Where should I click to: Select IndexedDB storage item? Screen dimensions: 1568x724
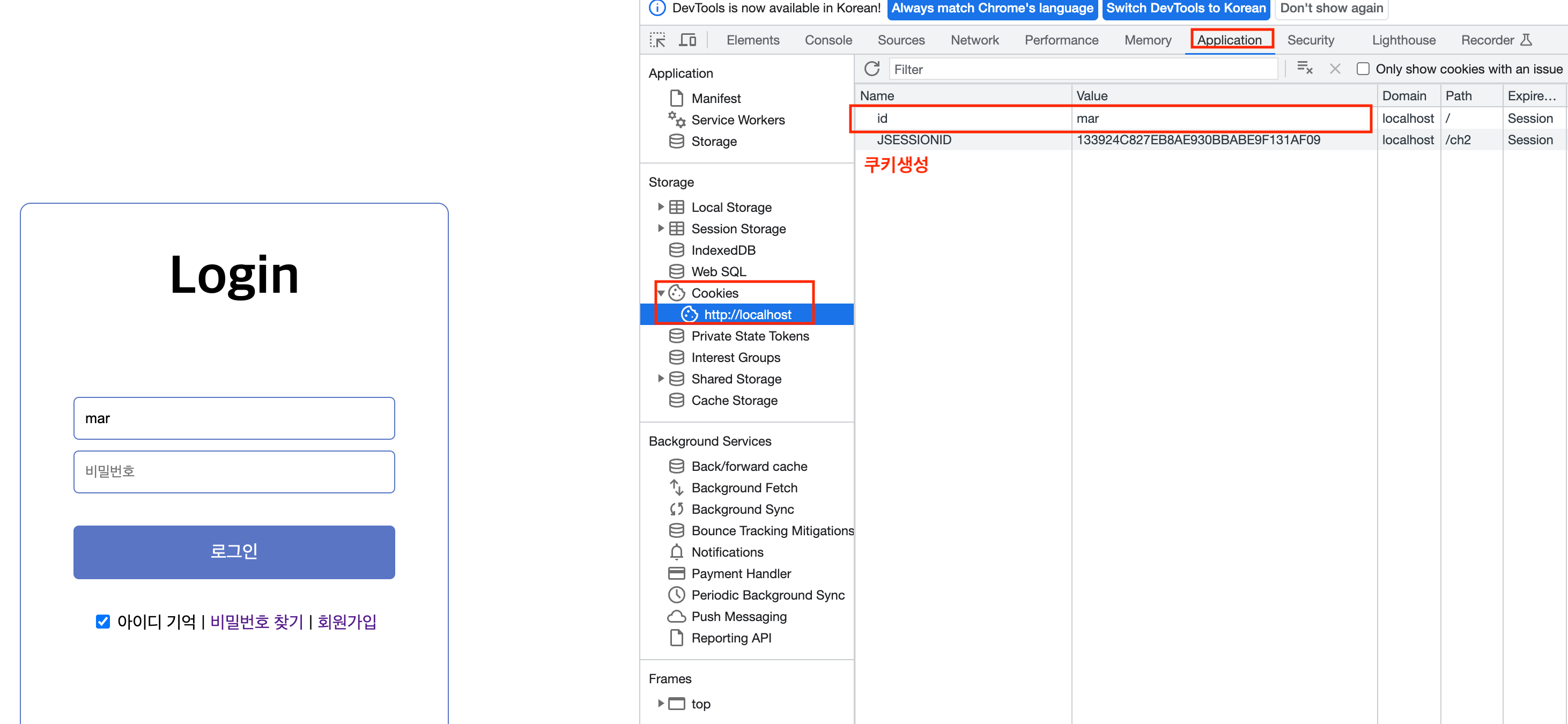coord(722,250)
